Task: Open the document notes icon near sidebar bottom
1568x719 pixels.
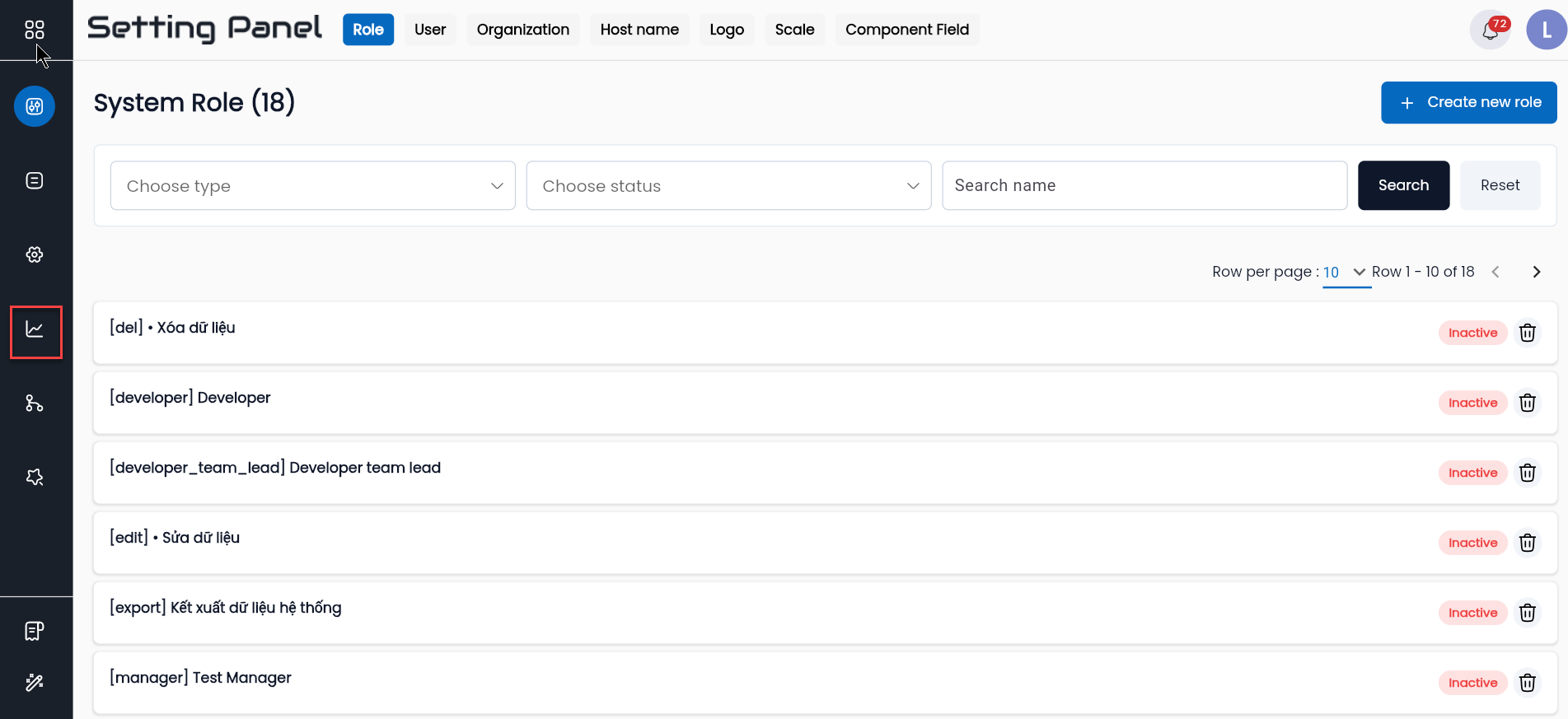Action: 35,631
